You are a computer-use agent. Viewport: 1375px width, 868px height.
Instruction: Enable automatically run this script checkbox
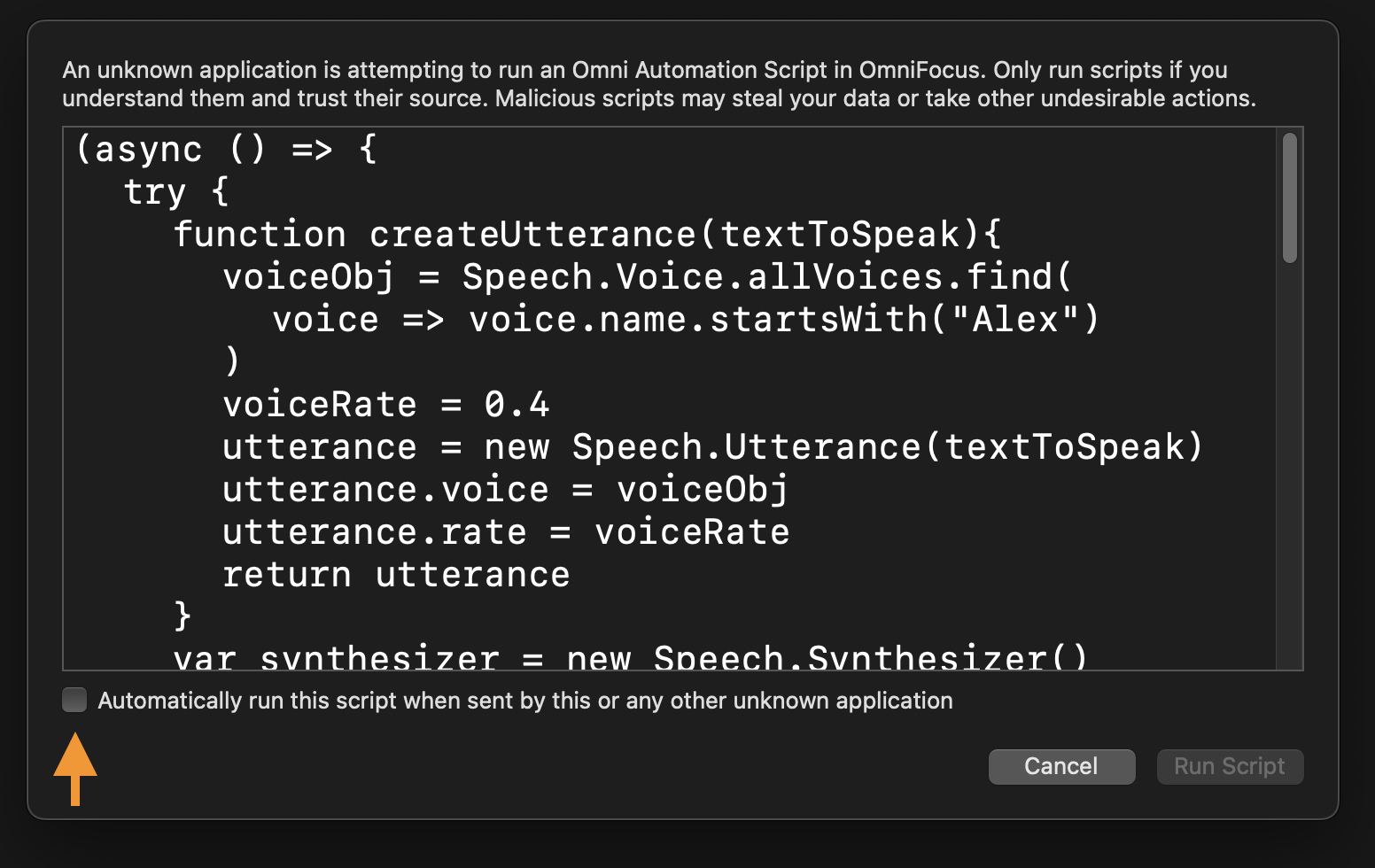(x=74, y=700)
